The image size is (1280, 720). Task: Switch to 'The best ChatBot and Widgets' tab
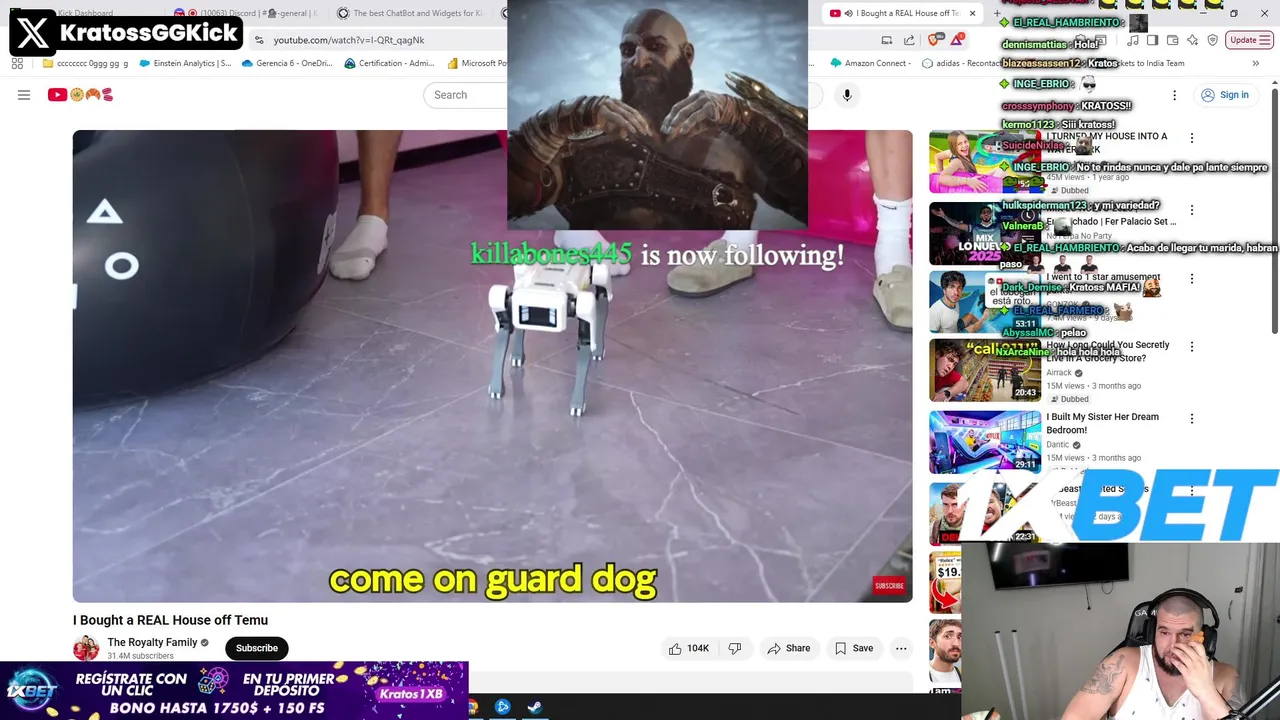pyautogui.click(x=415, y=13)
